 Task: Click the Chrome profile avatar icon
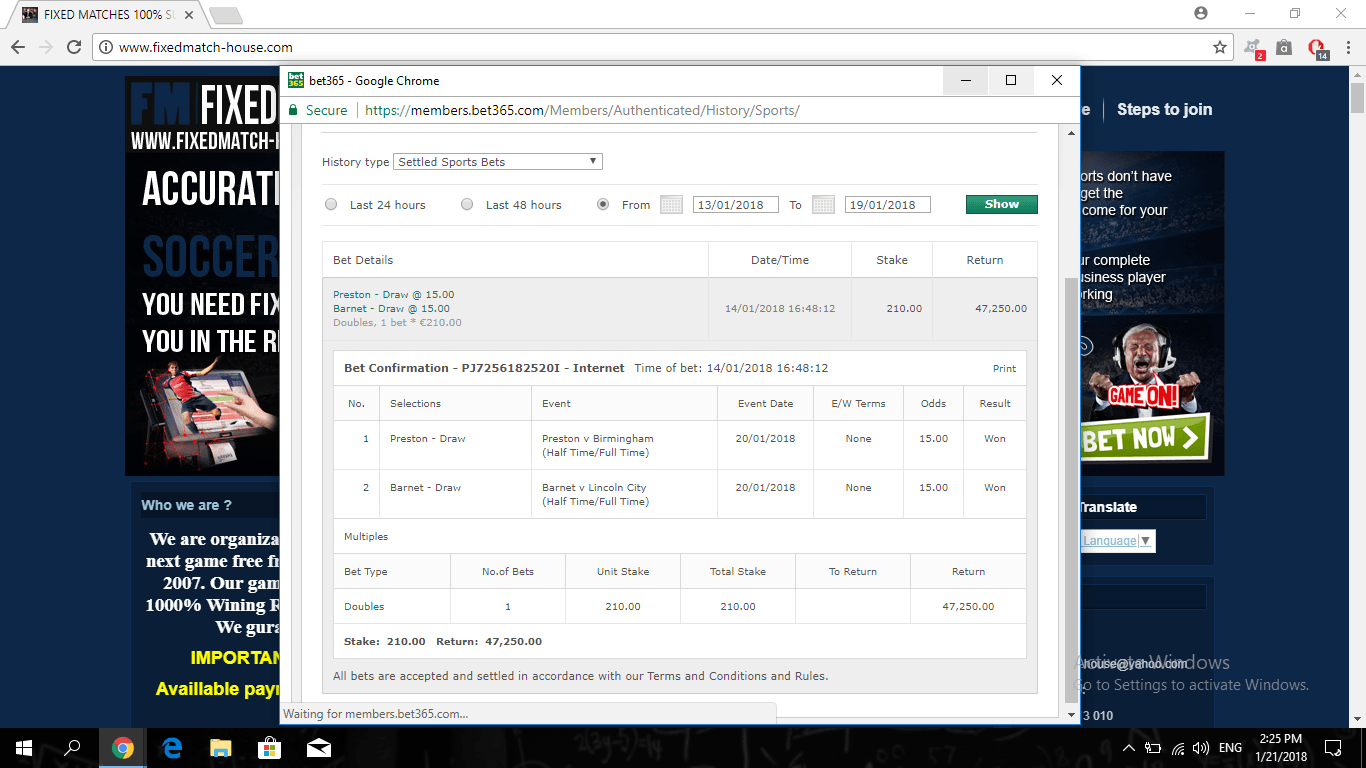click(1201, 13)
